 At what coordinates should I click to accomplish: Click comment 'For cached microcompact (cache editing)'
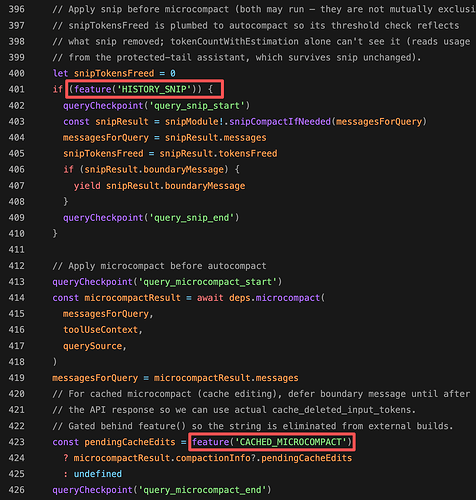(261, 394)
